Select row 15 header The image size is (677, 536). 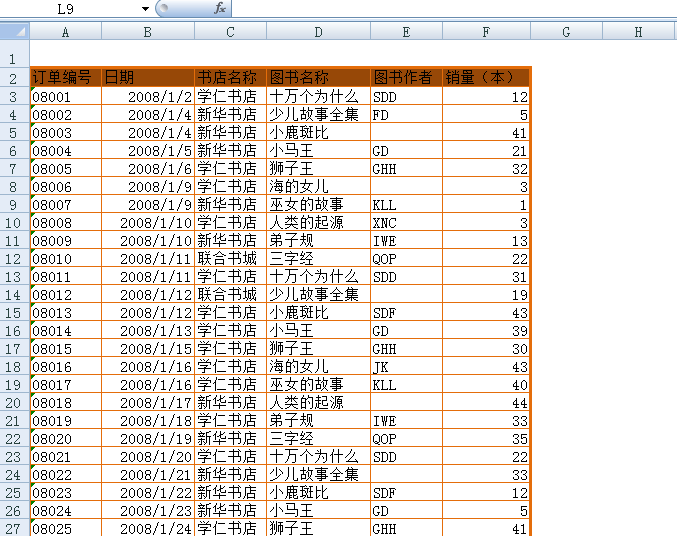pyautogui.click(x=13, y=312)
